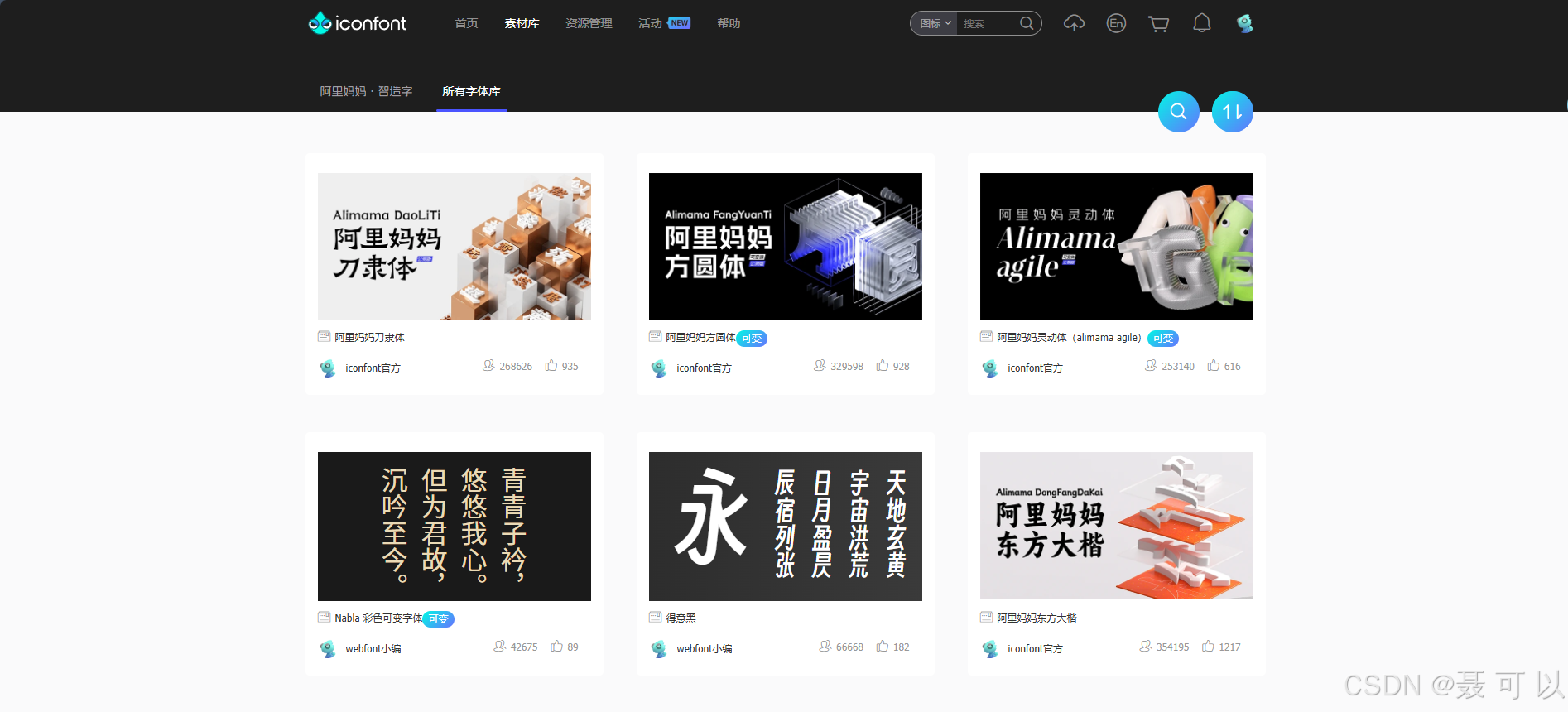Click the 阿里妈妈刀隶体 title link

[x=369, y=337]
